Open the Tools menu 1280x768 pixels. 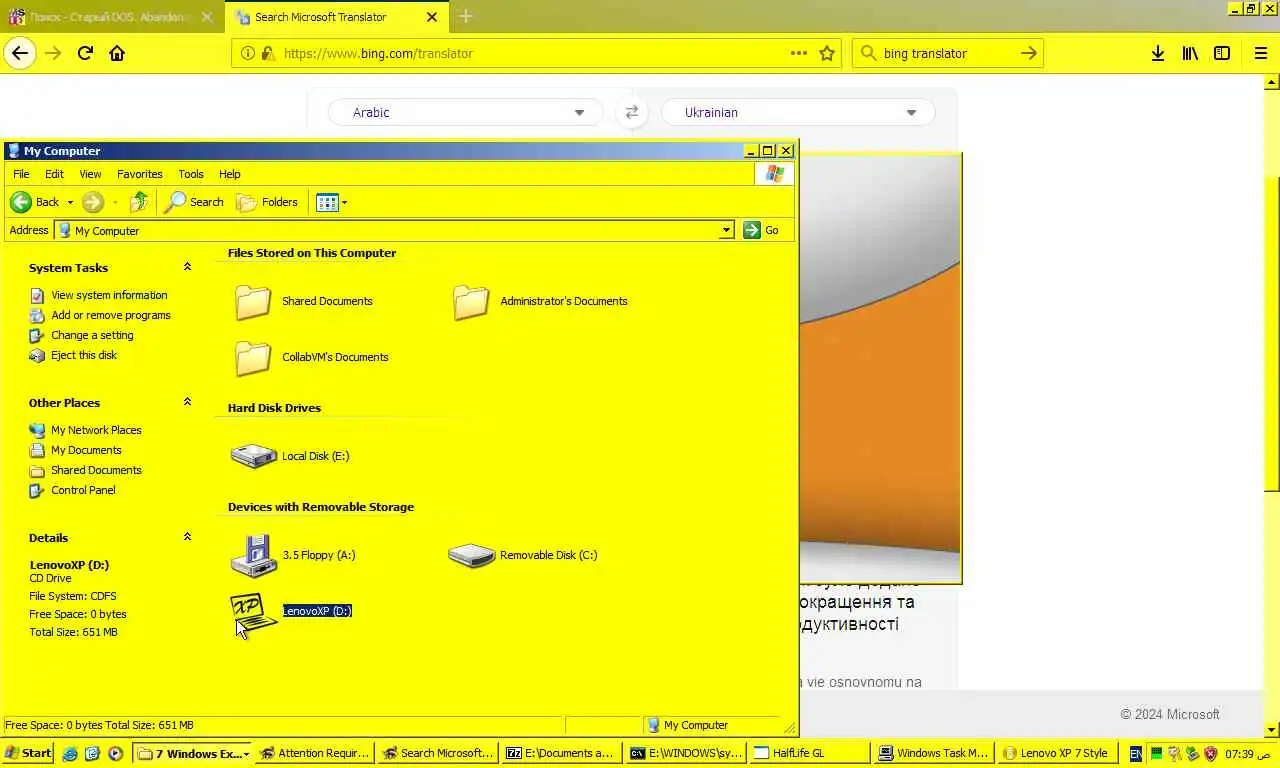190,174
